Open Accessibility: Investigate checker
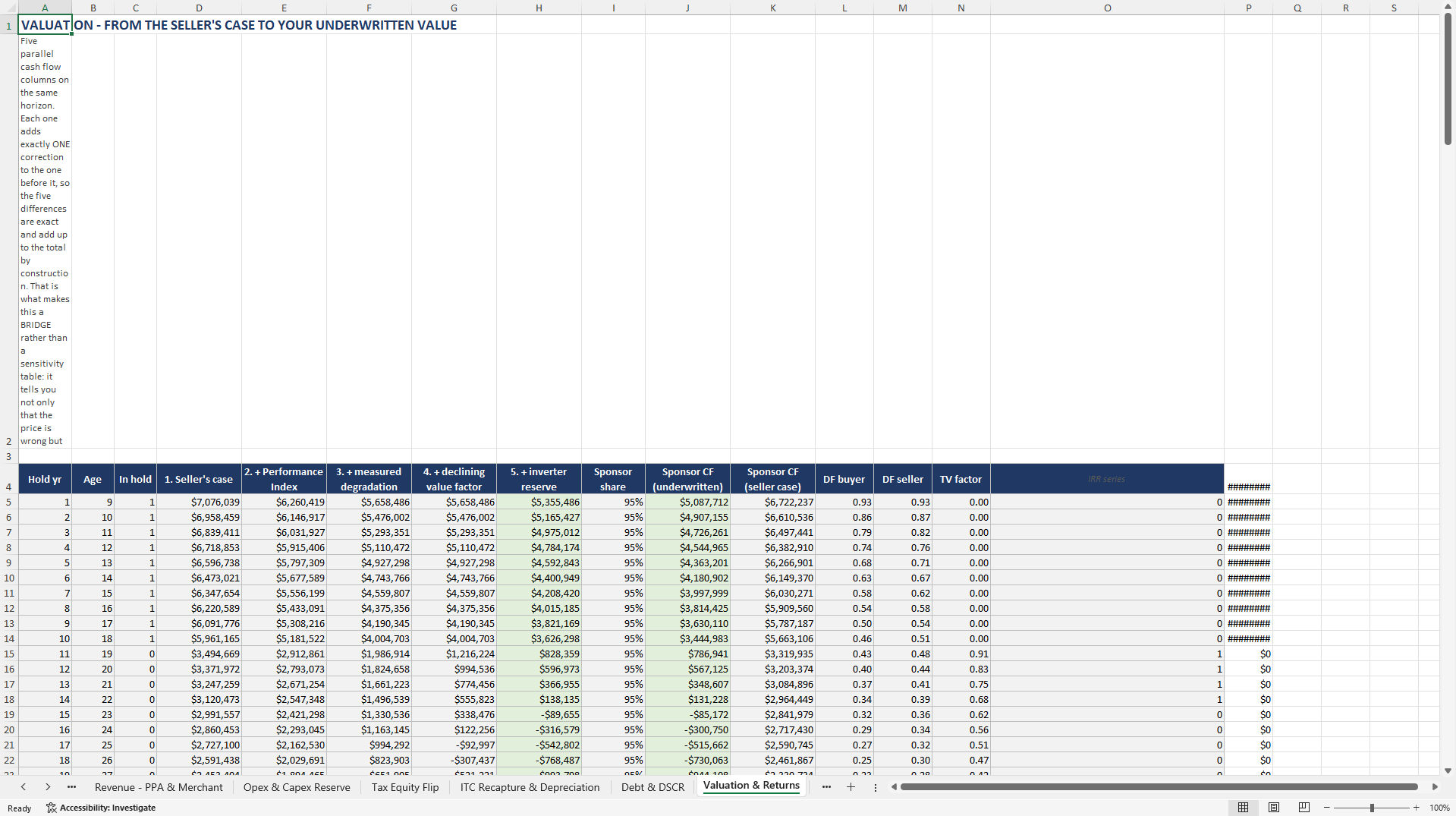This screenshot has width=1456, height=816. click(101, 808)
